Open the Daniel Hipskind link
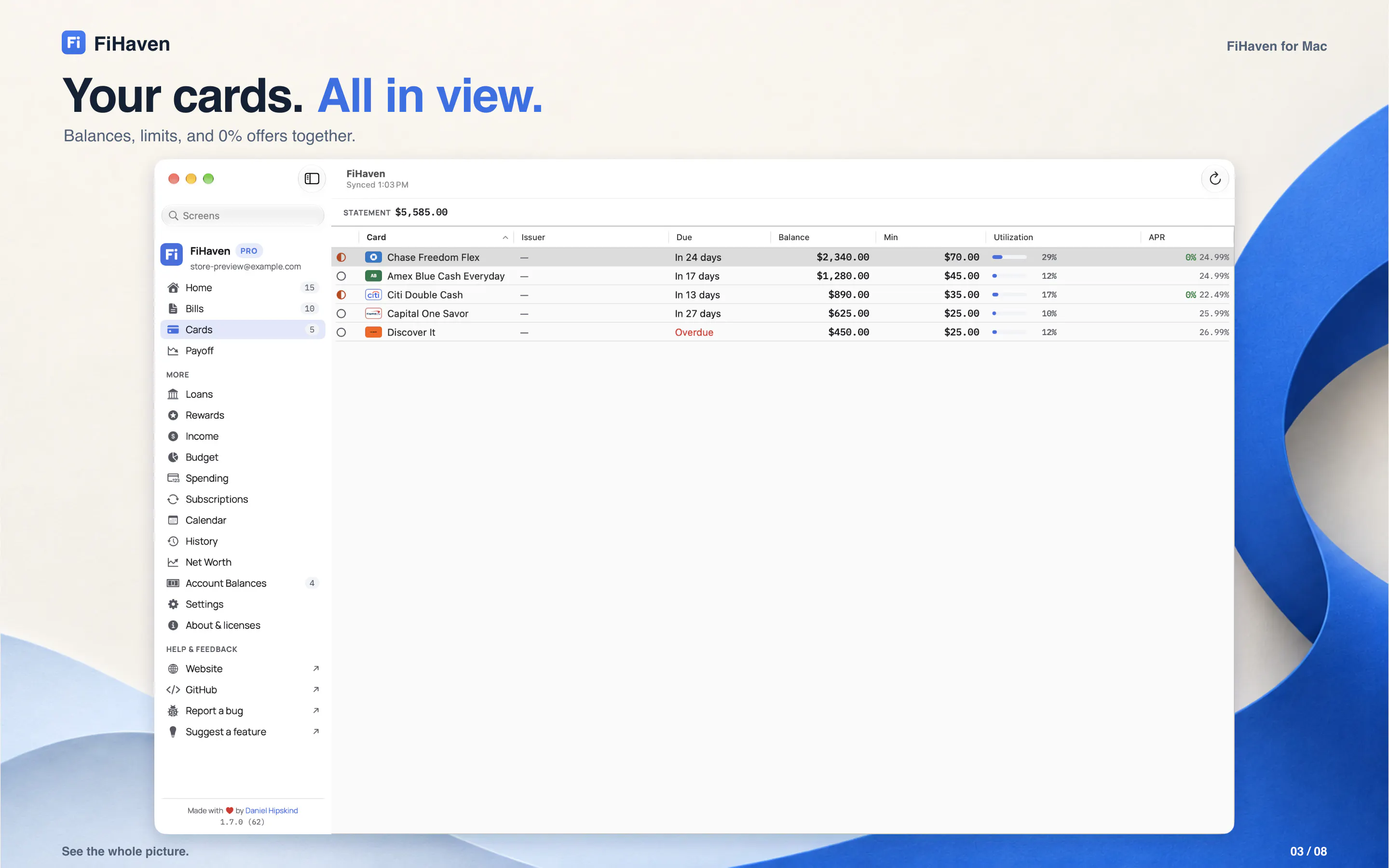Screen dimensions: 1389x868 272,810
